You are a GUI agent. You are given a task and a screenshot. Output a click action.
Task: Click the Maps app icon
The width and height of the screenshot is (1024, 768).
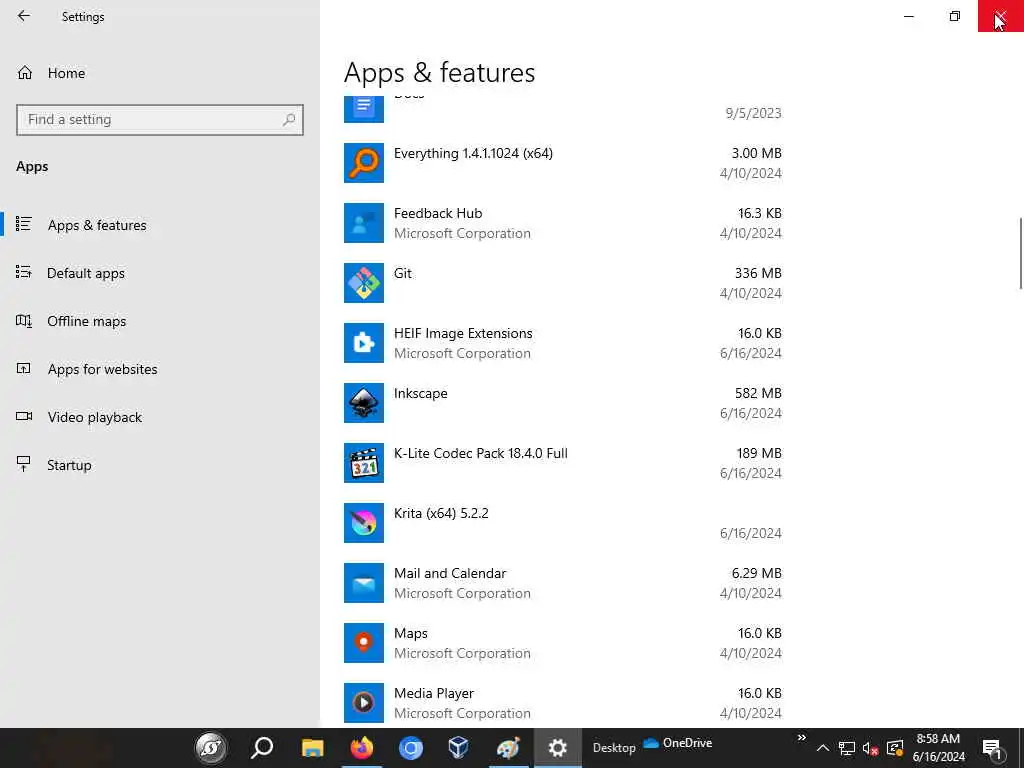click(x=364, y=643)
